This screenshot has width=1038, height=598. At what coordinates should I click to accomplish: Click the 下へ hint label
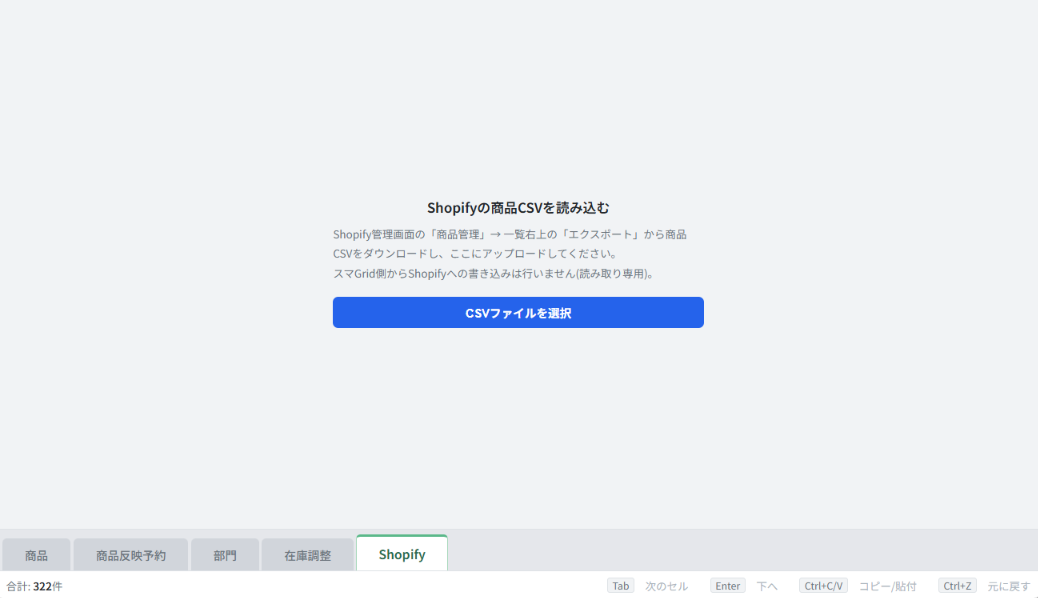point(767,586)
